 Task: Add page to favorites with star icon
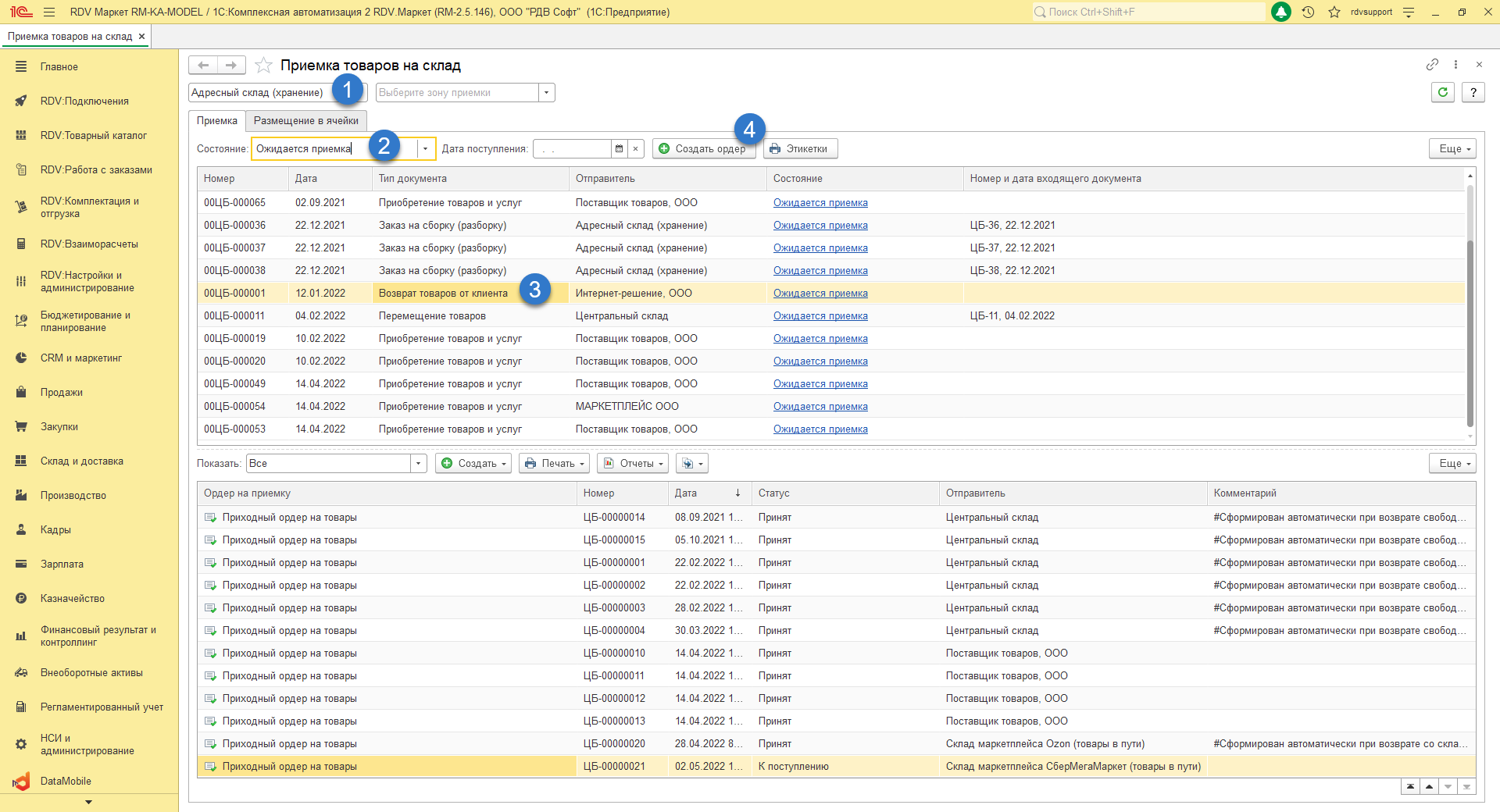coord(264,66)
